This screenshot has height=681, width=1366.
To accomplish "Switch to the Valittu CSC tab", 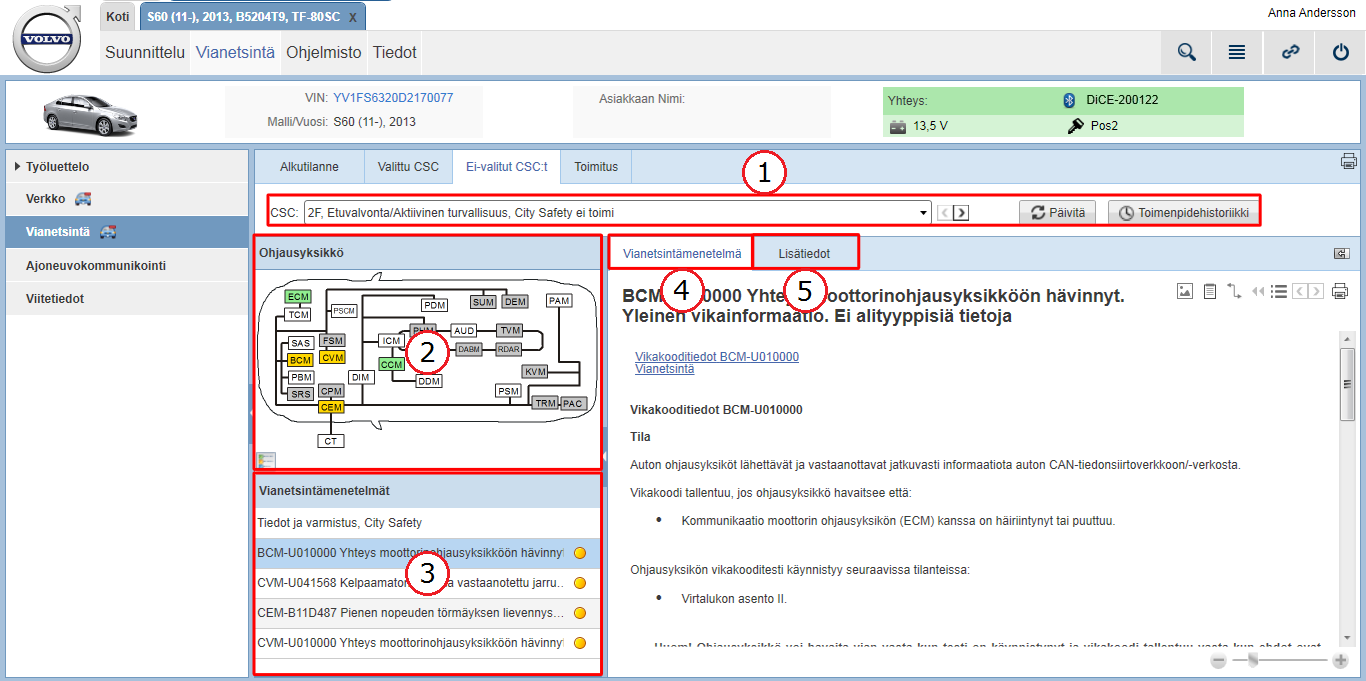I will pyautogui.click(x=408, y=167).
